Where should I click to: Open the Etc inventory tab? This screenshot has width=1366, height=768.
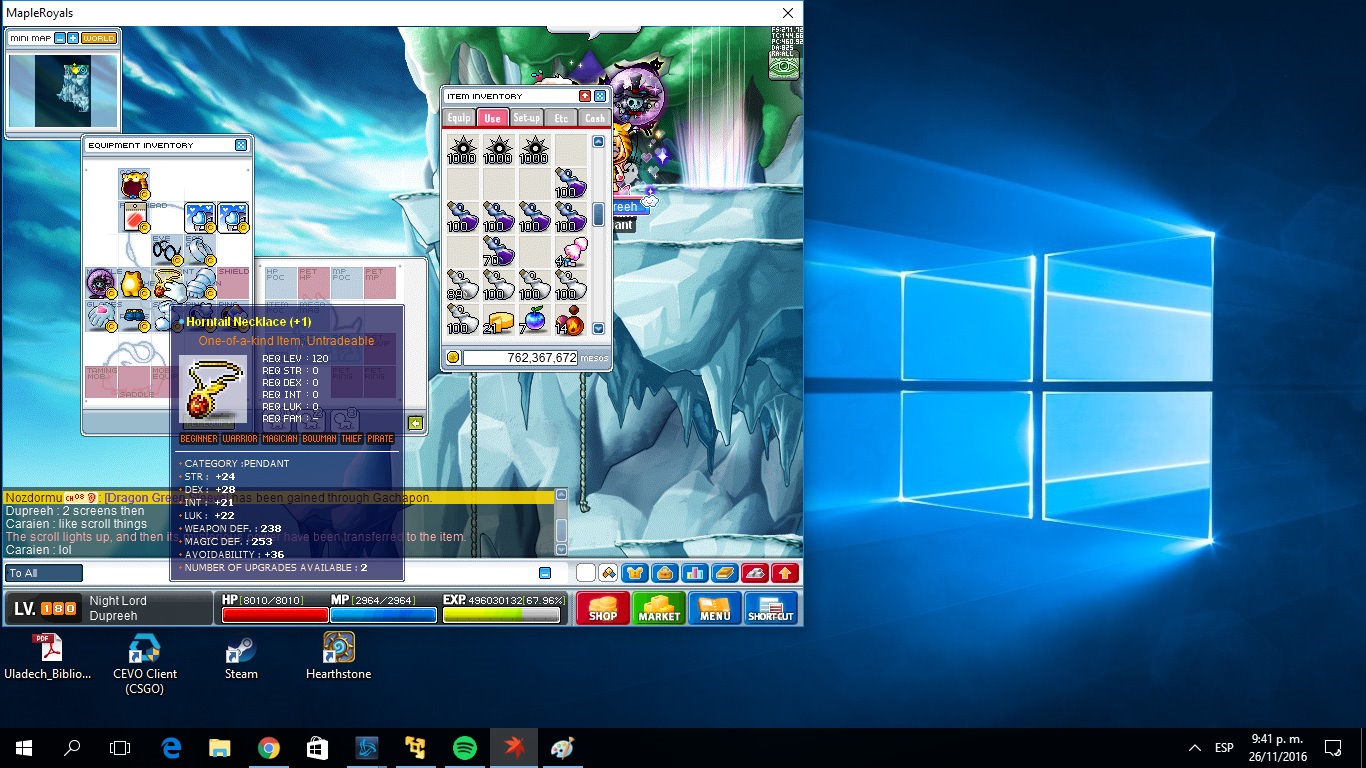point(561,117)
